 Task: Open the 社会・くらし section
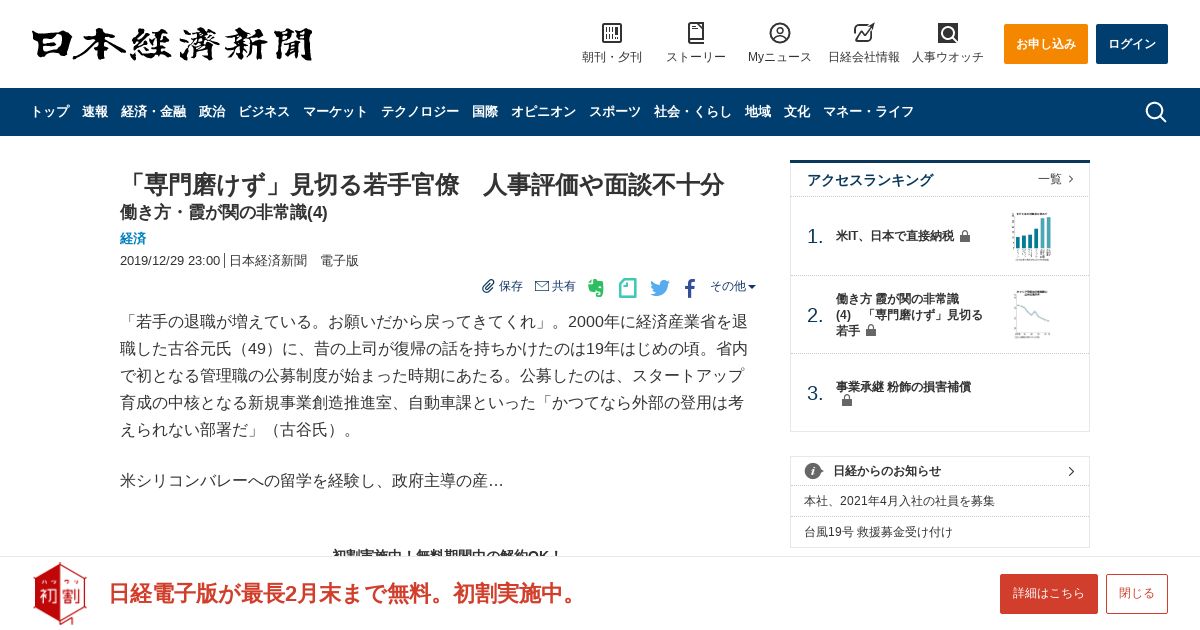[x=693, y=112]
